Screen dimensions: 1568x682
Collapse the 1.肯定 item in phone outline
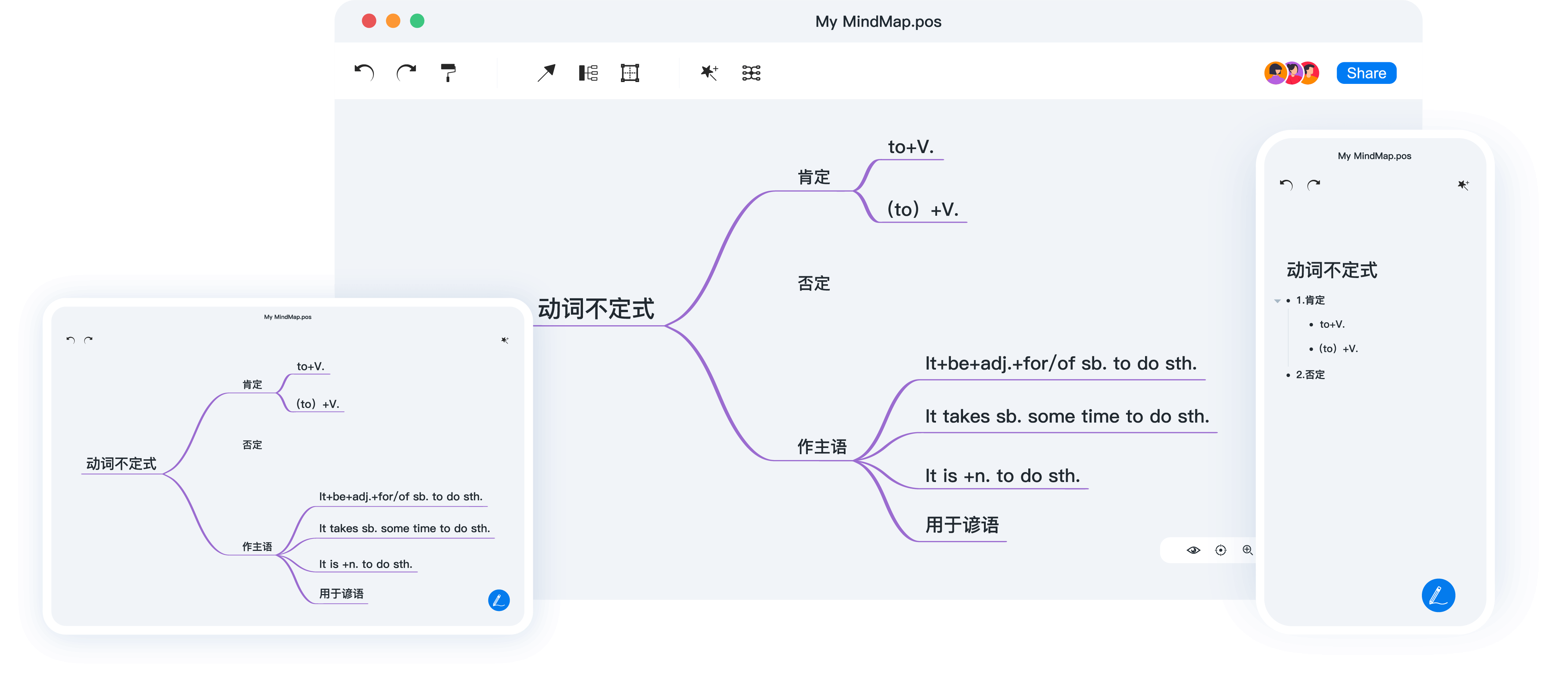(1277, 301)
